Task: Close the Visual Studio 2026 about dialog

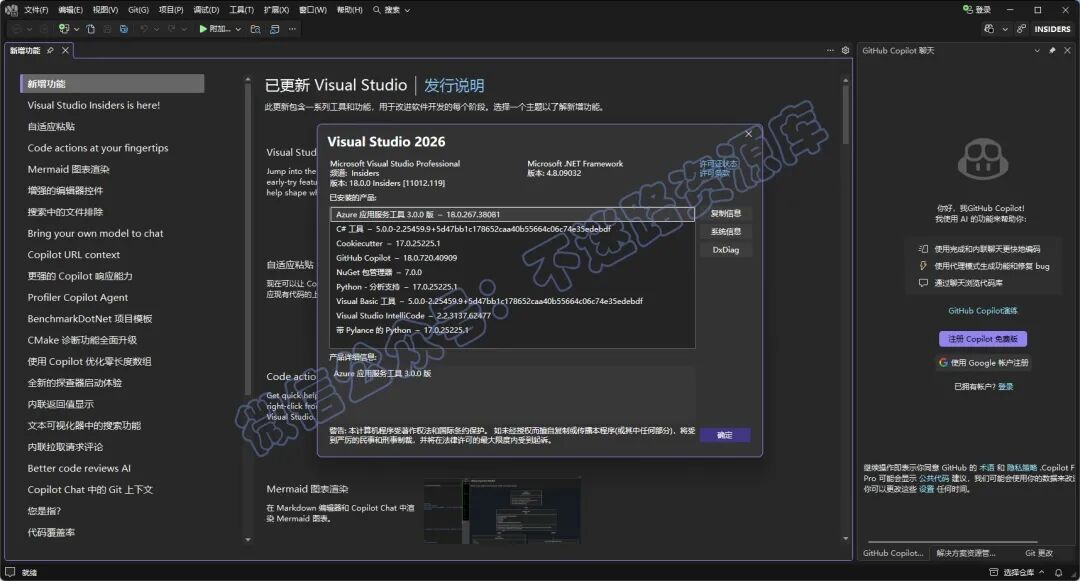Action: tap(749, 134)
